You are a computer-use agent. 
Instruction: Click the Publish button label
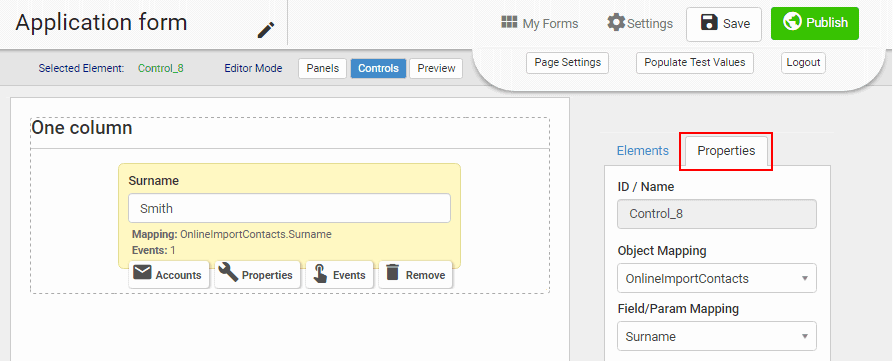pyautogui.click(x=827, y=23)
